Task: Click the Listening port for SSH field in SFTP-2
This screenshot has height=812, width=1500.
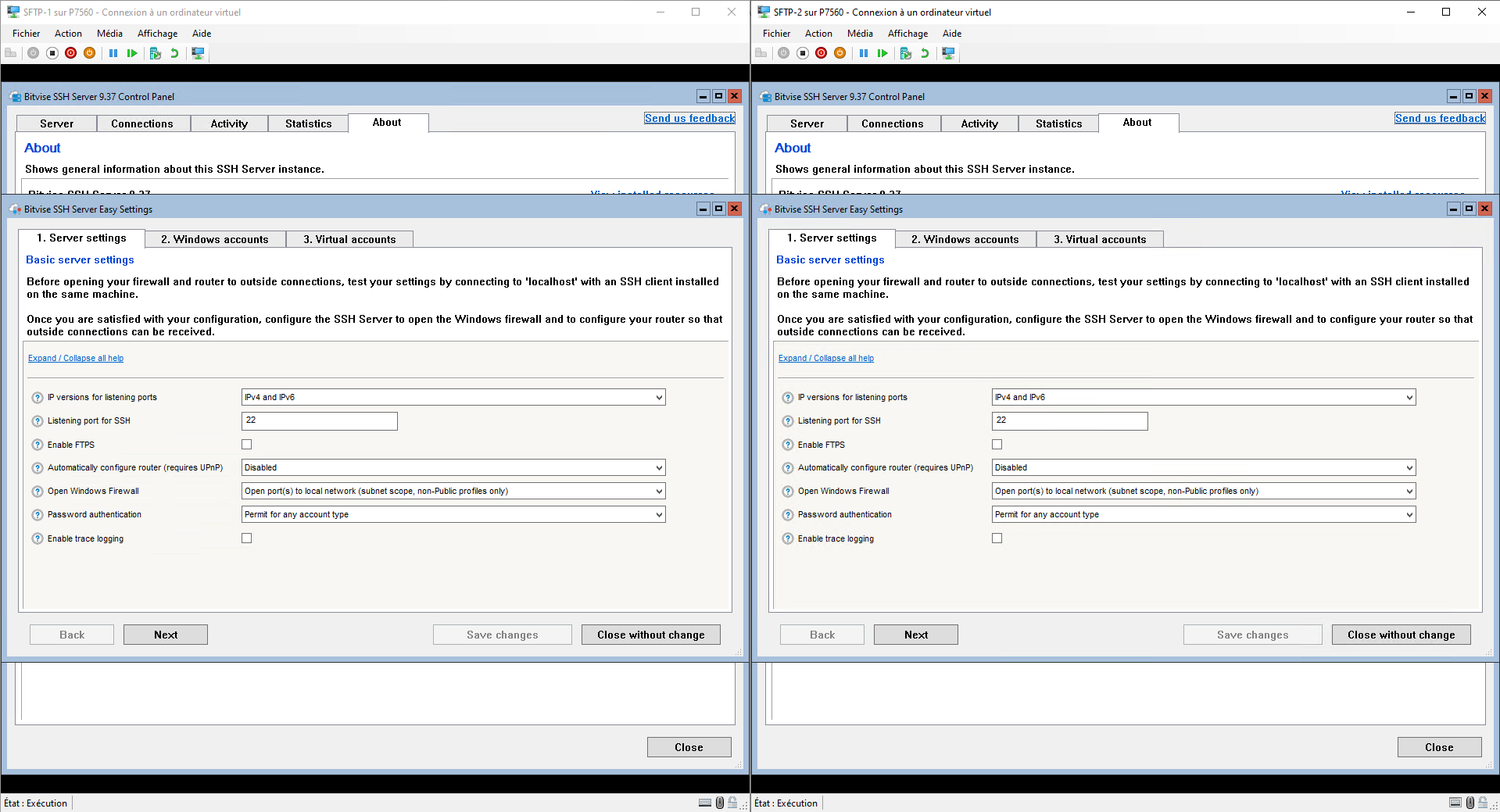Action: pyautogui.click(x=1070, y=421)
